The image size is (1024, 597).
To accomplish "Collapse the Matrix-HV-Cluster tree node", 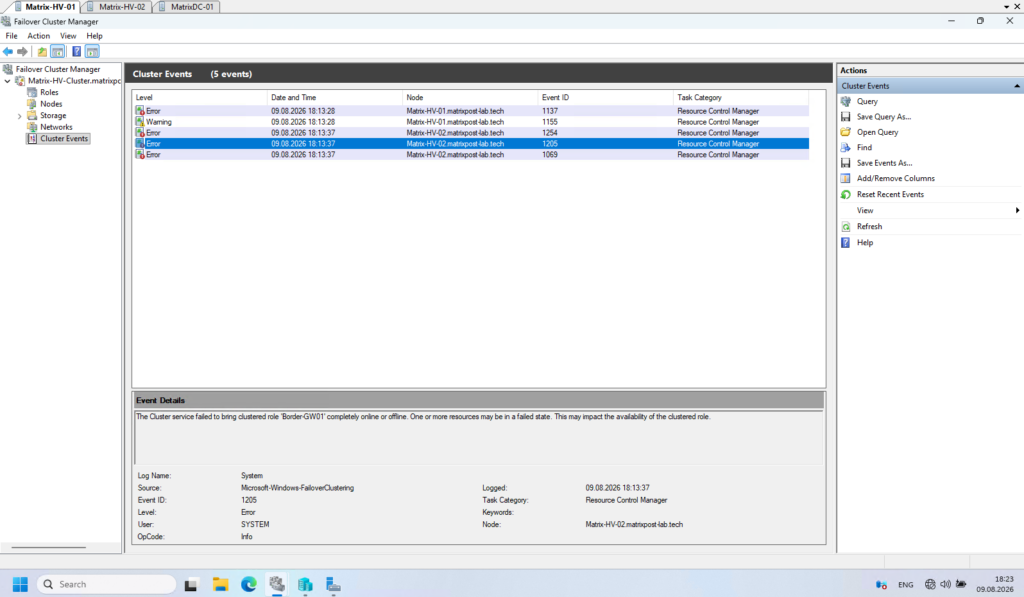I will coord(7,81).
